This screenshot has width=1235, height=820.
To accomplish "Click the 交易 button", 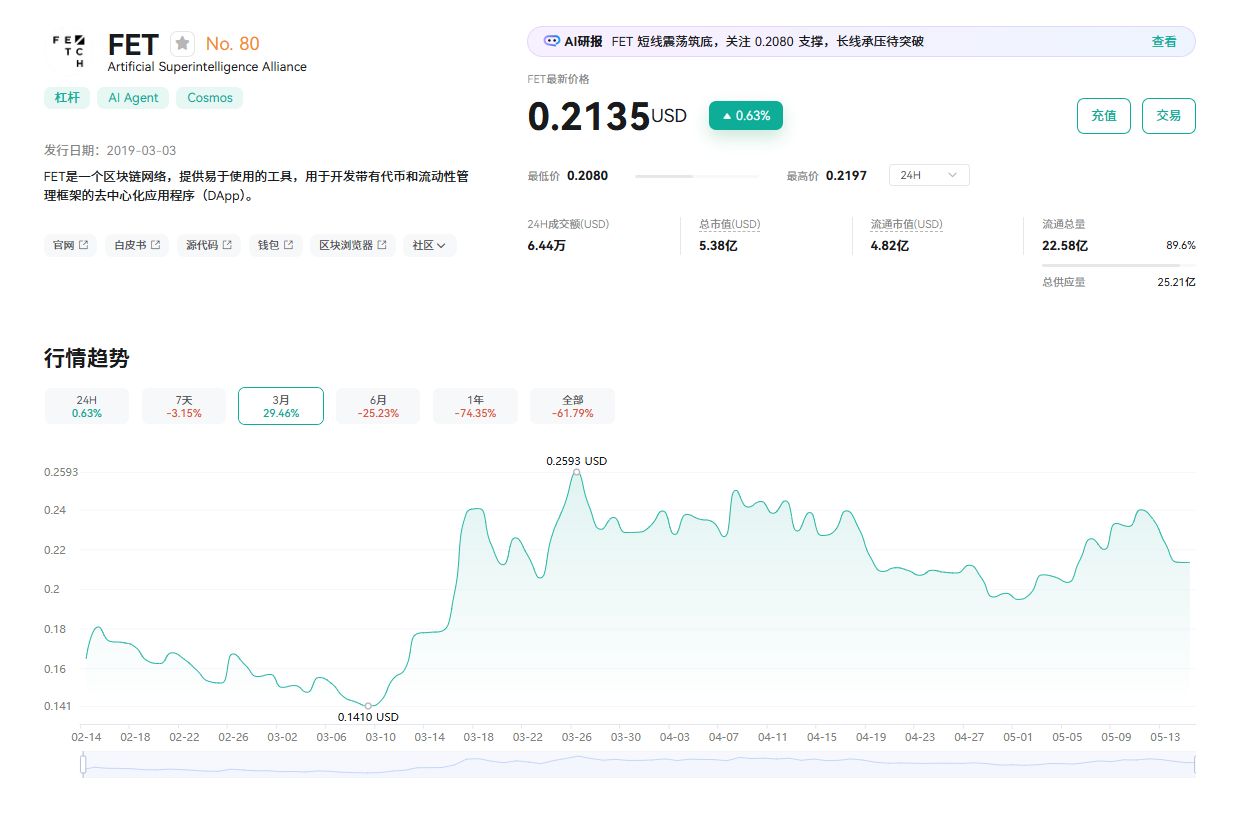I will 1169,116.
